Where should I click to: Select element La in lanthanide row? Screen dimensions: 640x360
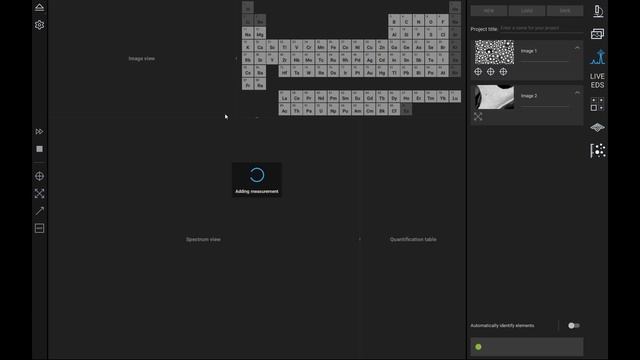pyautogui.click(x=284, y=97)
